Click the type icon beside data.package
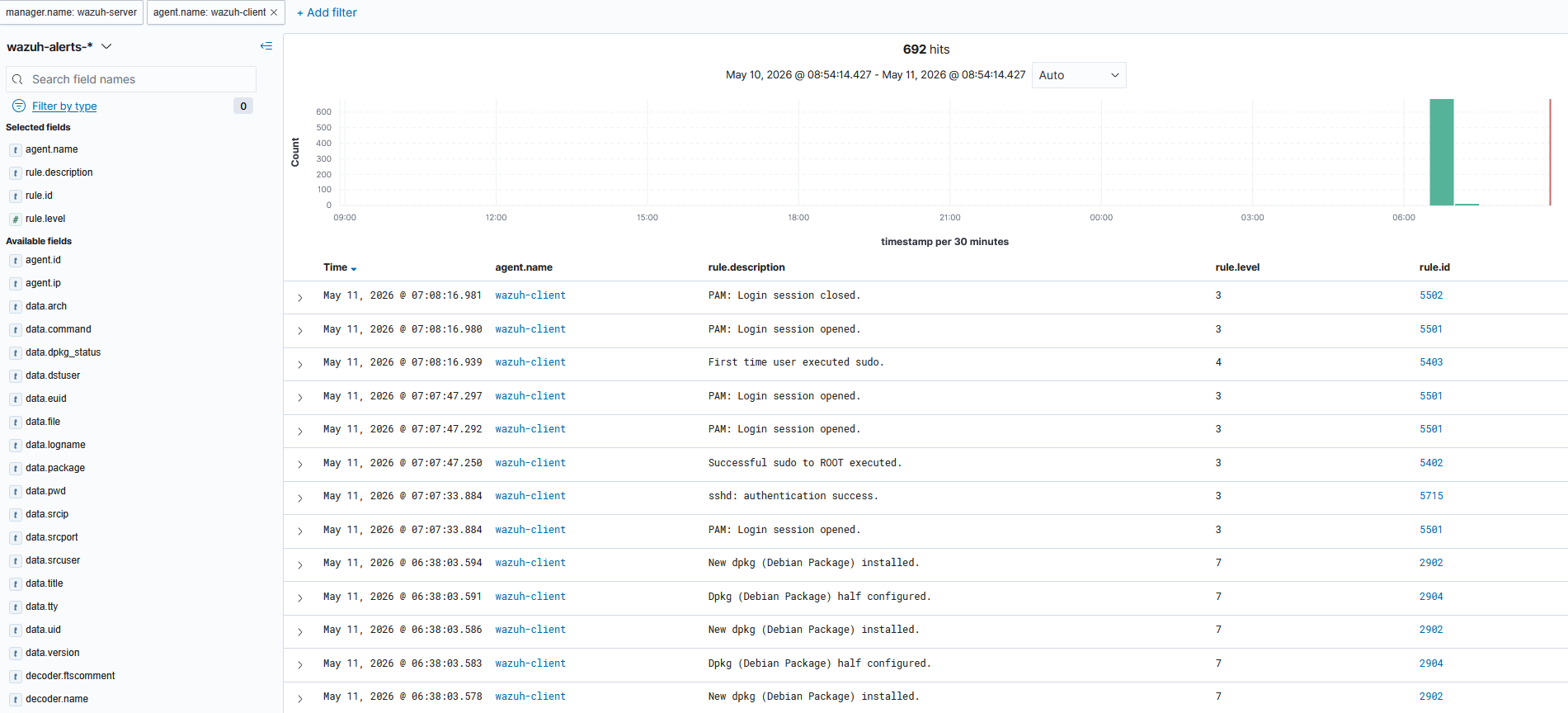 [x=16, y=469]
